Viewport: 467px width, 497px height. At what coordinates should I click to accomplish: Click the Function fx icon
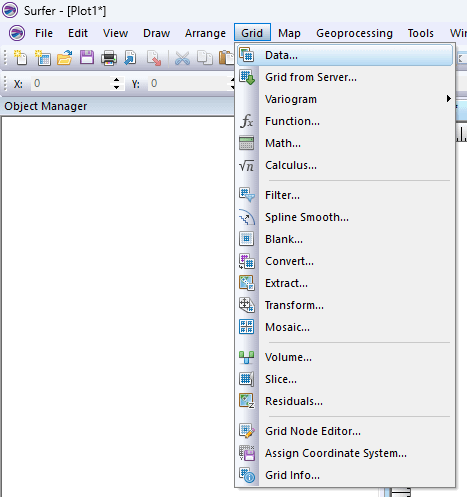pos(247,121)
